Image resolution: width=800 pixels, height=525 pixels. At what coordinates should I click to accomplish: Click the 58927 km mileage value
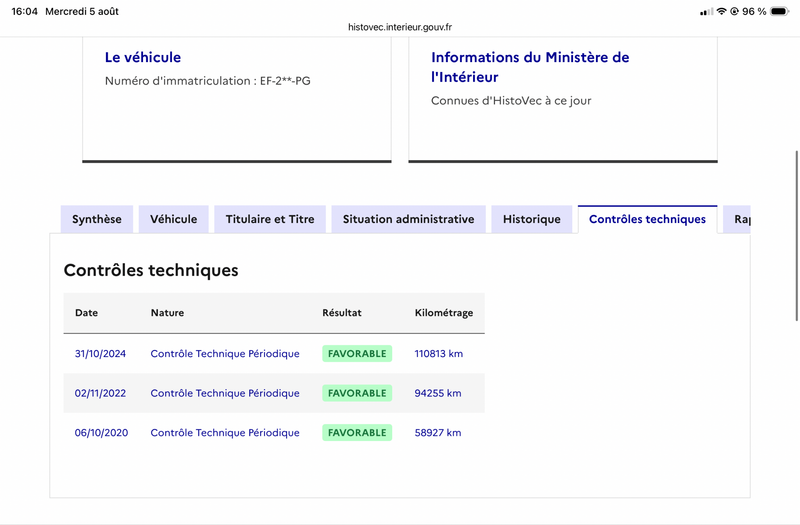pyautogui.click(x=438, y=433)
